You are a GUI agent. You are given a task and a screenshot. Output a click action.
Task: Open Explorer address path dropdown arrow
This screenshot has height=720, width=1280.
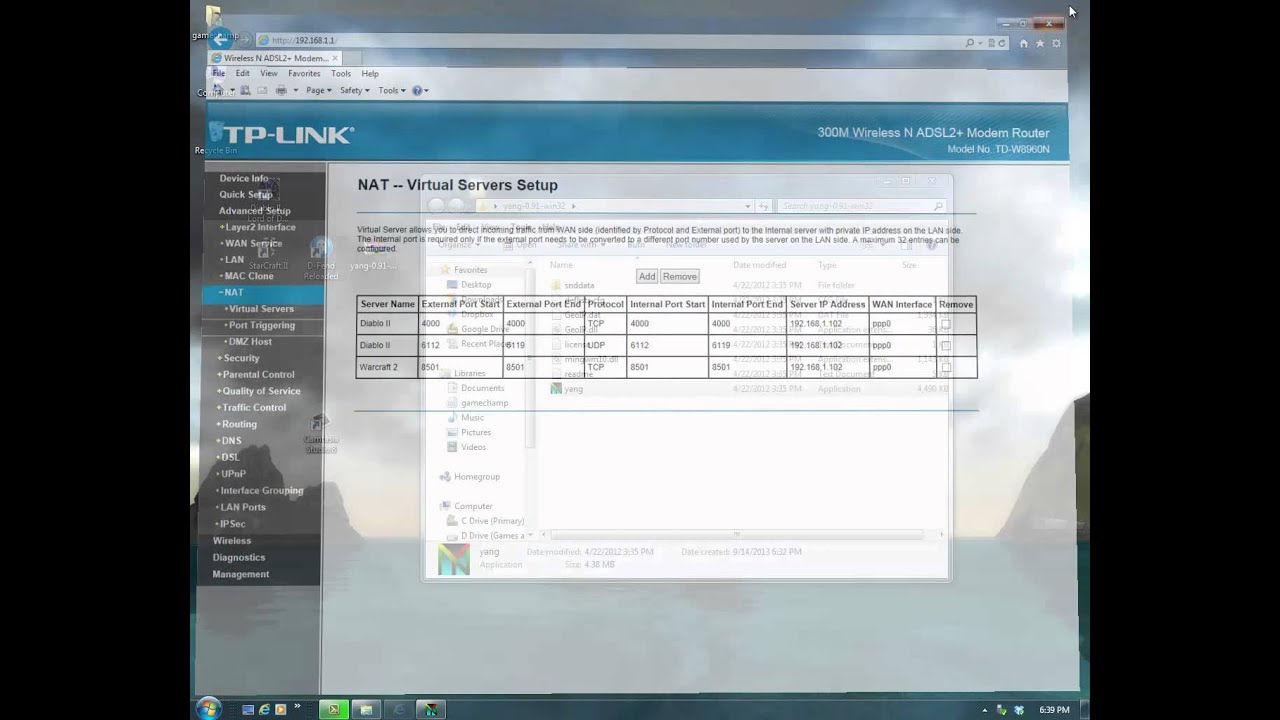[x=747, y=206]
